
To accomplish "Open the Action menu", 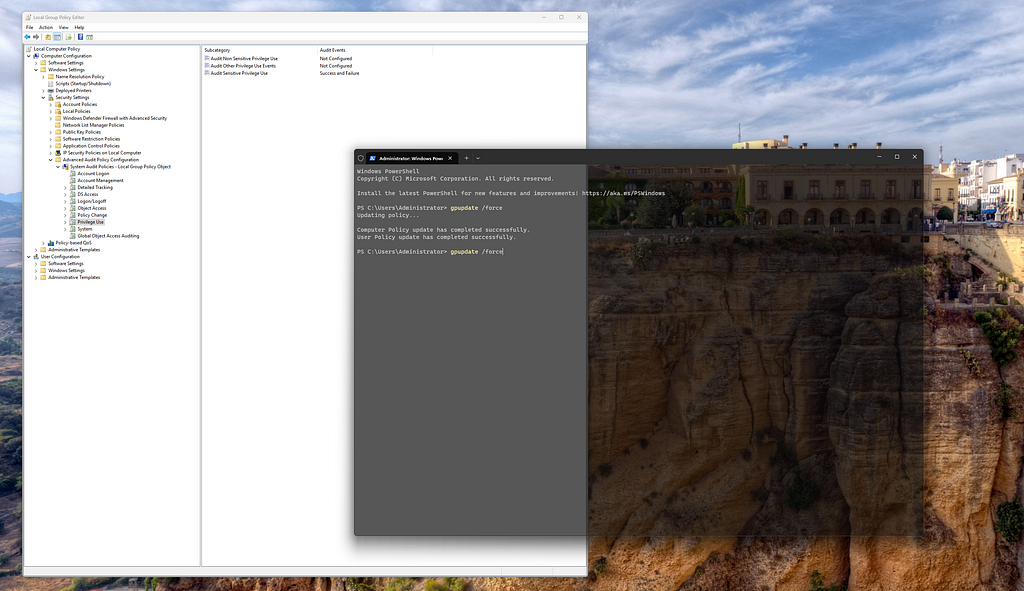I will click(x=46, y=27).
